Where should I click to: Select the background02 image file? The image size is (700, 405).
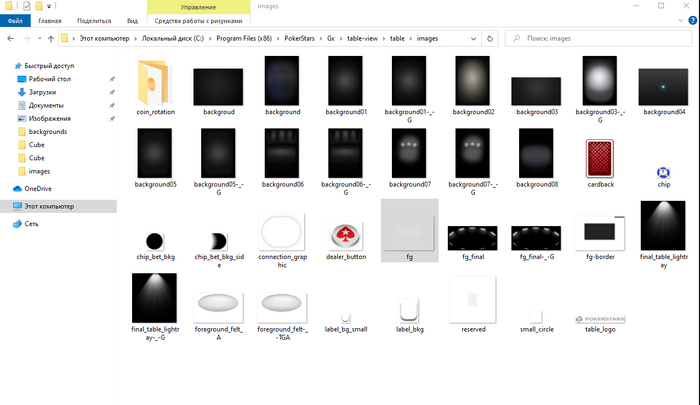473,86
